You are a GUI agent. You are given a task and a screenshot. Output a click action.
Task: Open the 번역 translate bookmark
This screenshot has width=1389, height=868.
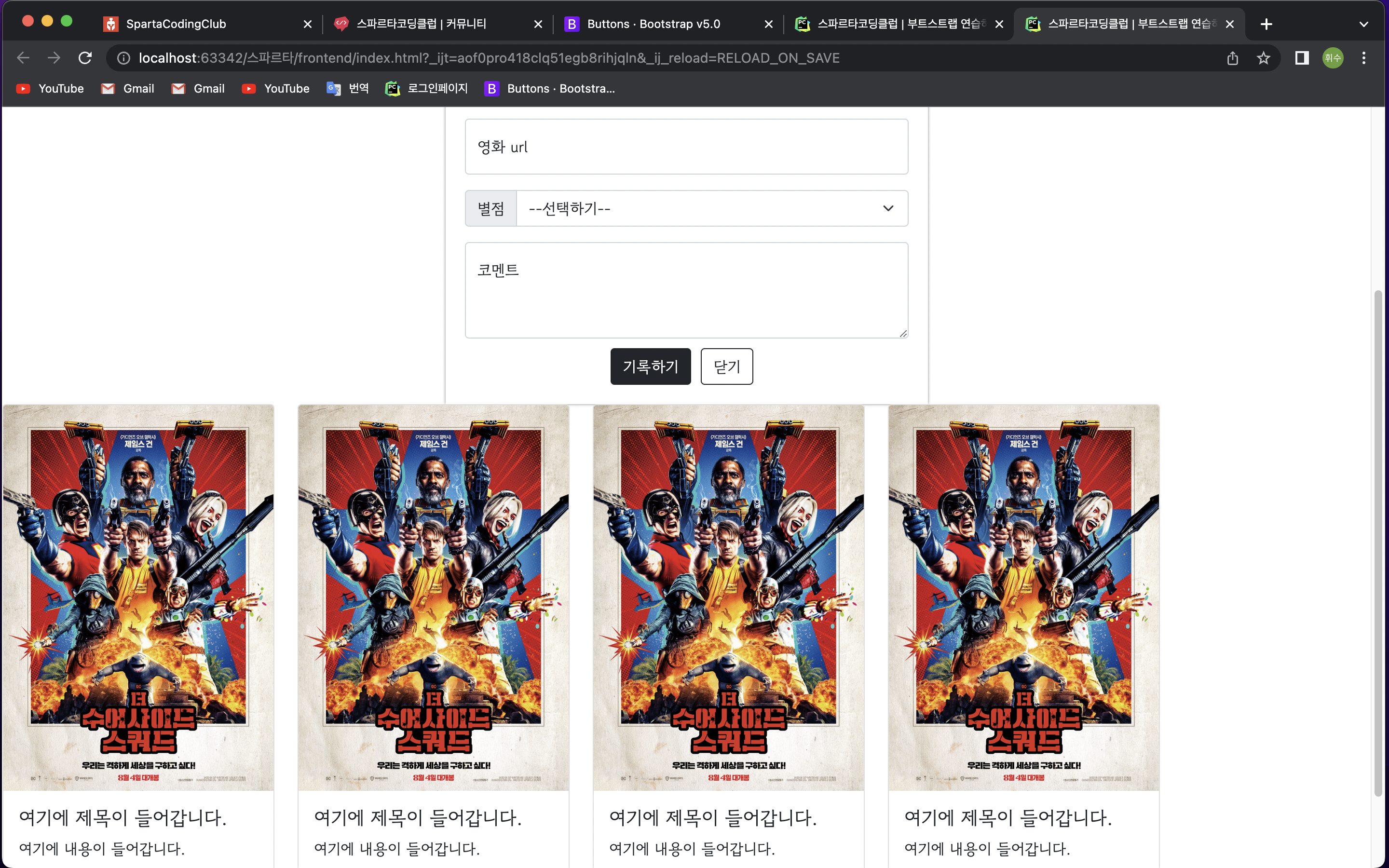(x=348, y=88)
